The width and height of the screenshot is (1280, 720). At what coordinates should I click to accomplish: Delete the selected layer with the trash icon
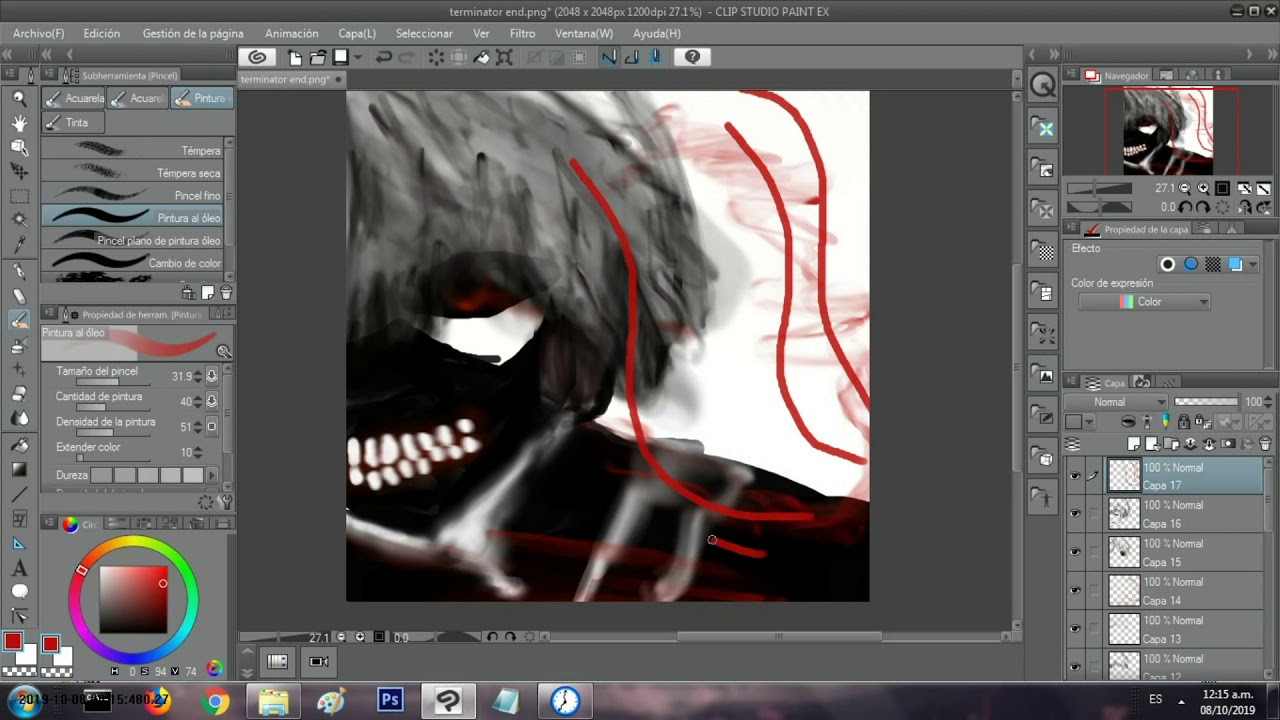click(x=1265, y=444)
